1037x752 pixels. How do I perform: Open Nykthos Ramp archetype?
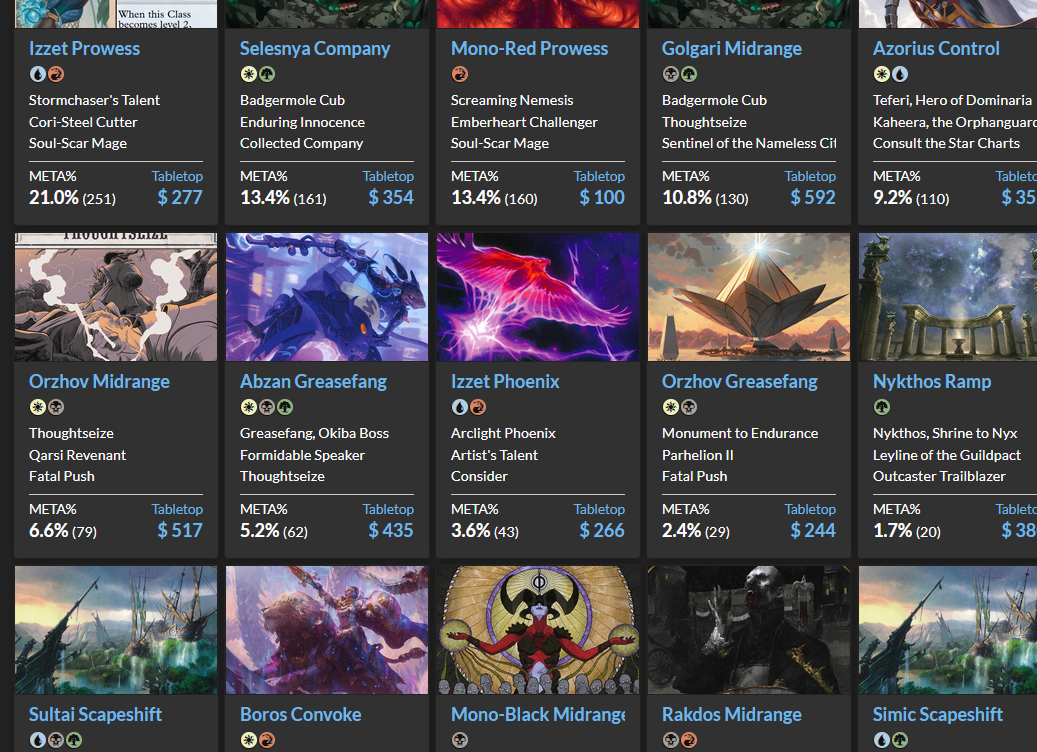pos(932,382)
